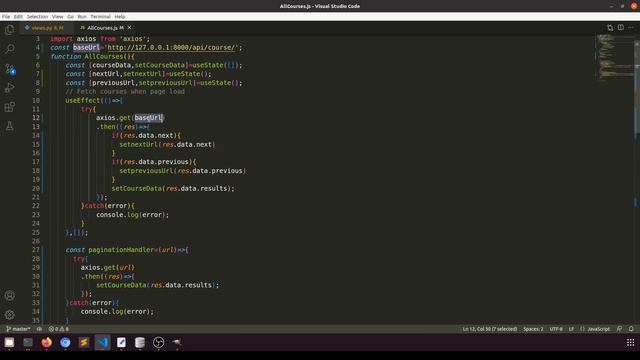Click the master branch indicator in status bar
The image size is (640, 360).
pos(18,329)
